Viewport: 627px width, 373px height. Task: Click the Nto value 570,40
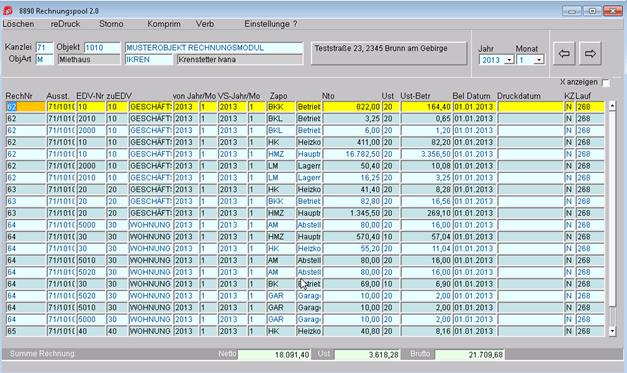[x=352, y=237]
